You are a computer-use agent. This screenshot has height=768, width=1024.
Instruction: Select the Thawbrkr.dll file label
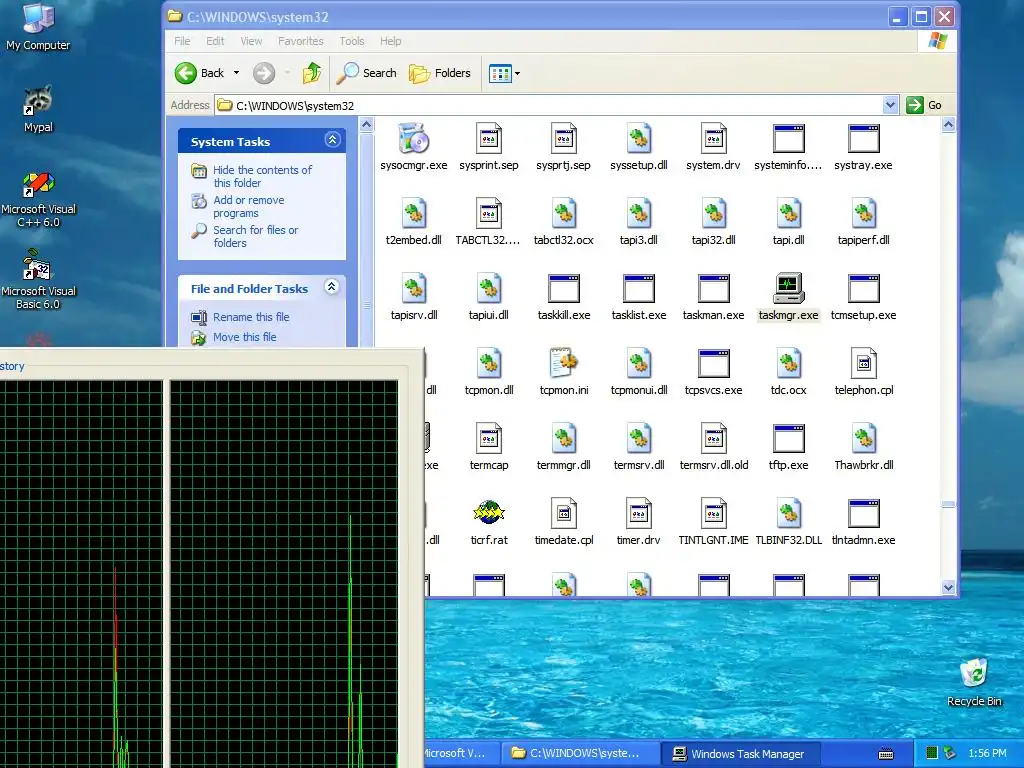[863, 465]
